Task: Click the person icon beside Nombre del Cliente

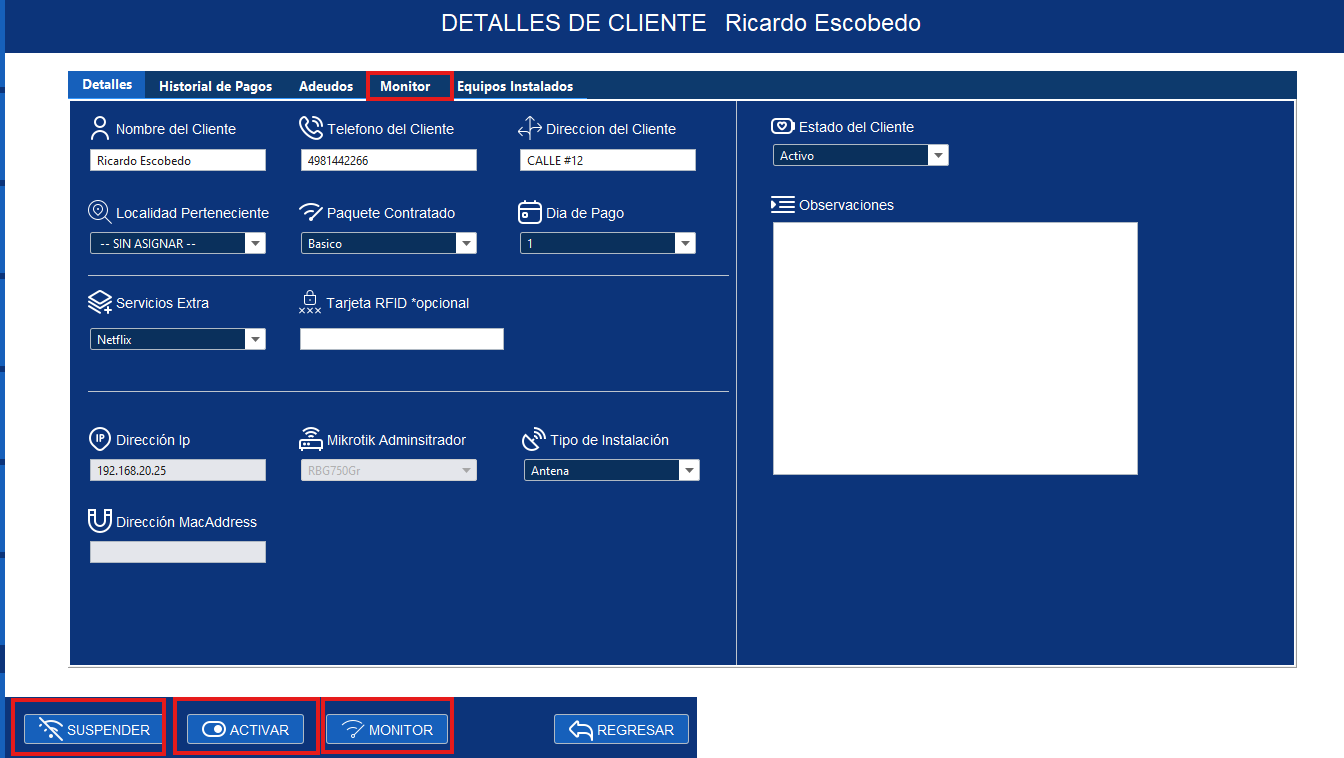Action: (99, 126)
